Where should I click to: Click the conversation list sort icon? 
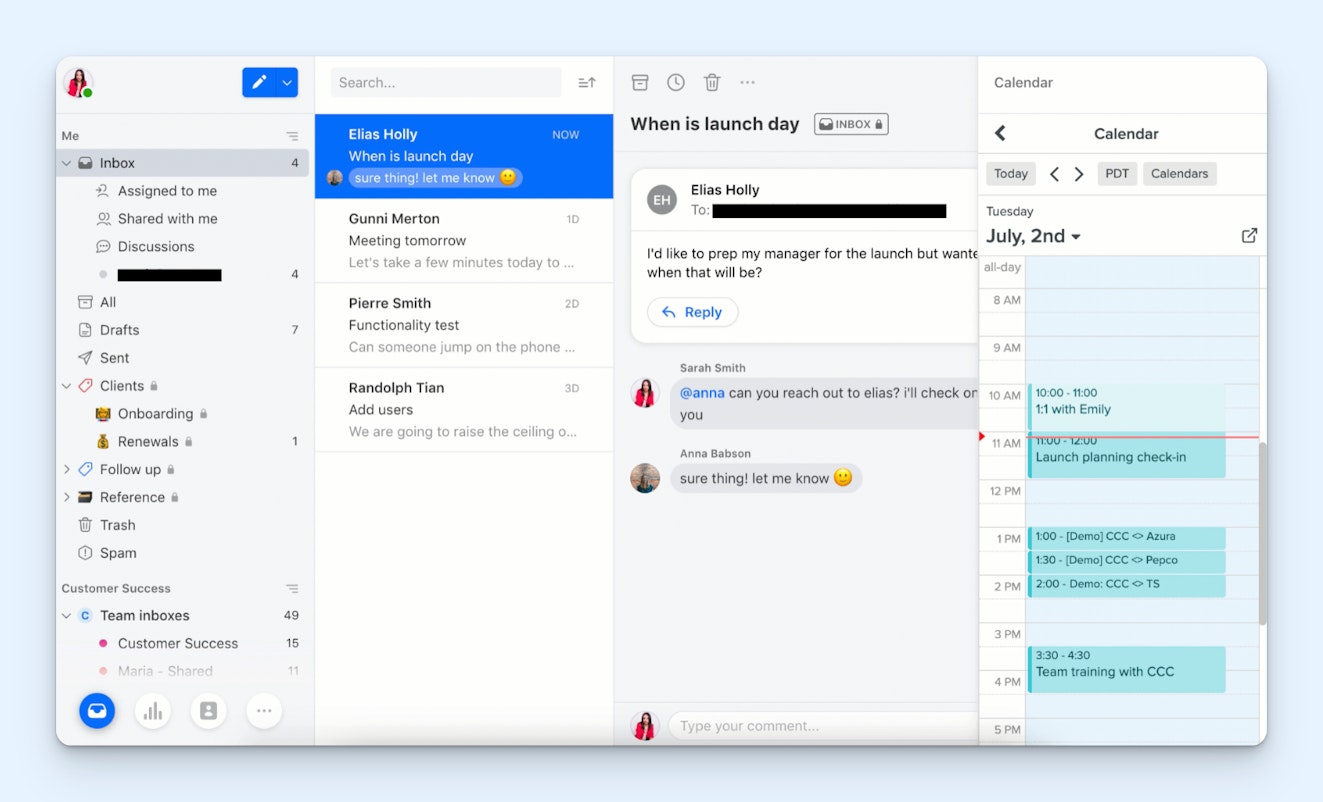(x=587, y=82)
